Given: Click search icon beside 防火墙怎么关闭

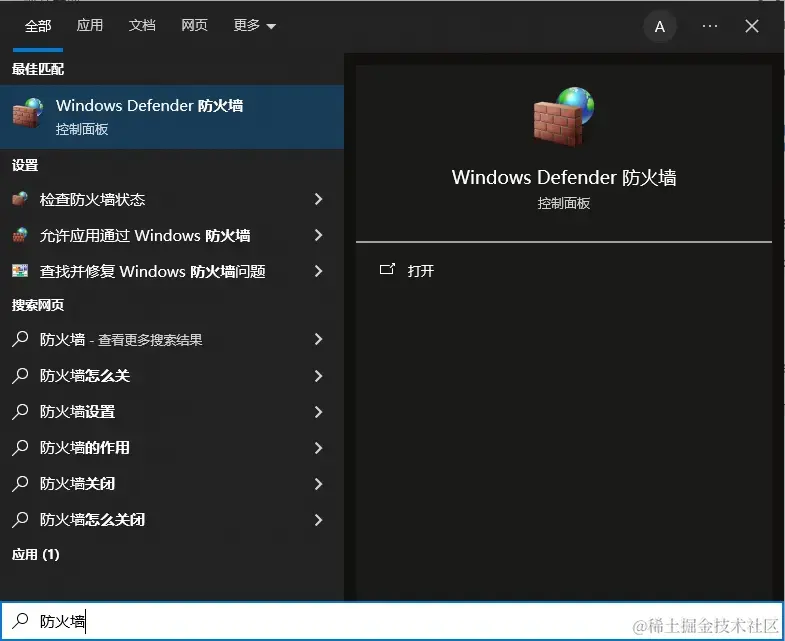Looking at the screenshot, I should tap(20, 519).
